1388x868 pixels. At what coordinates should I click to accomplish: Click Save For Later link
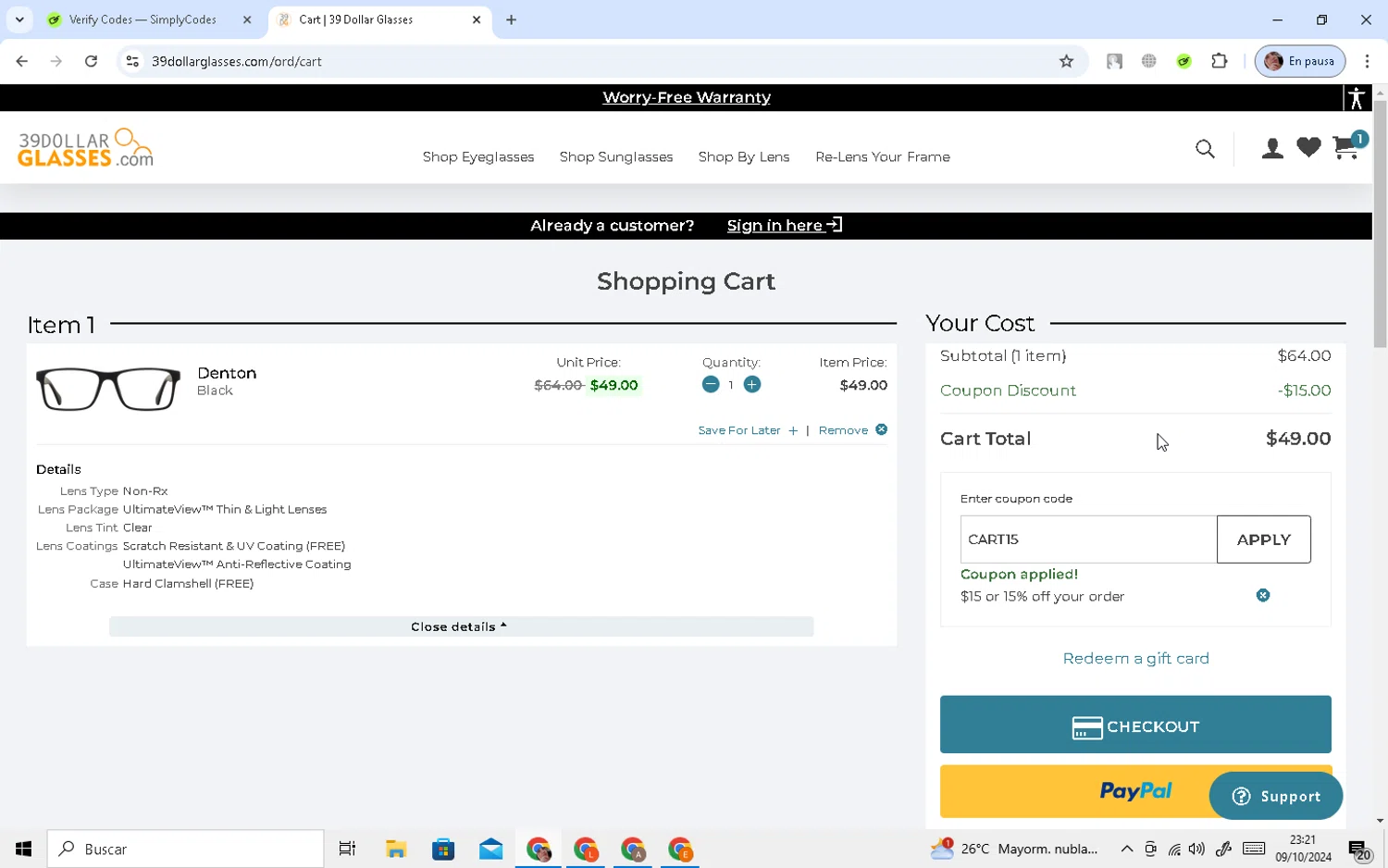748,430
